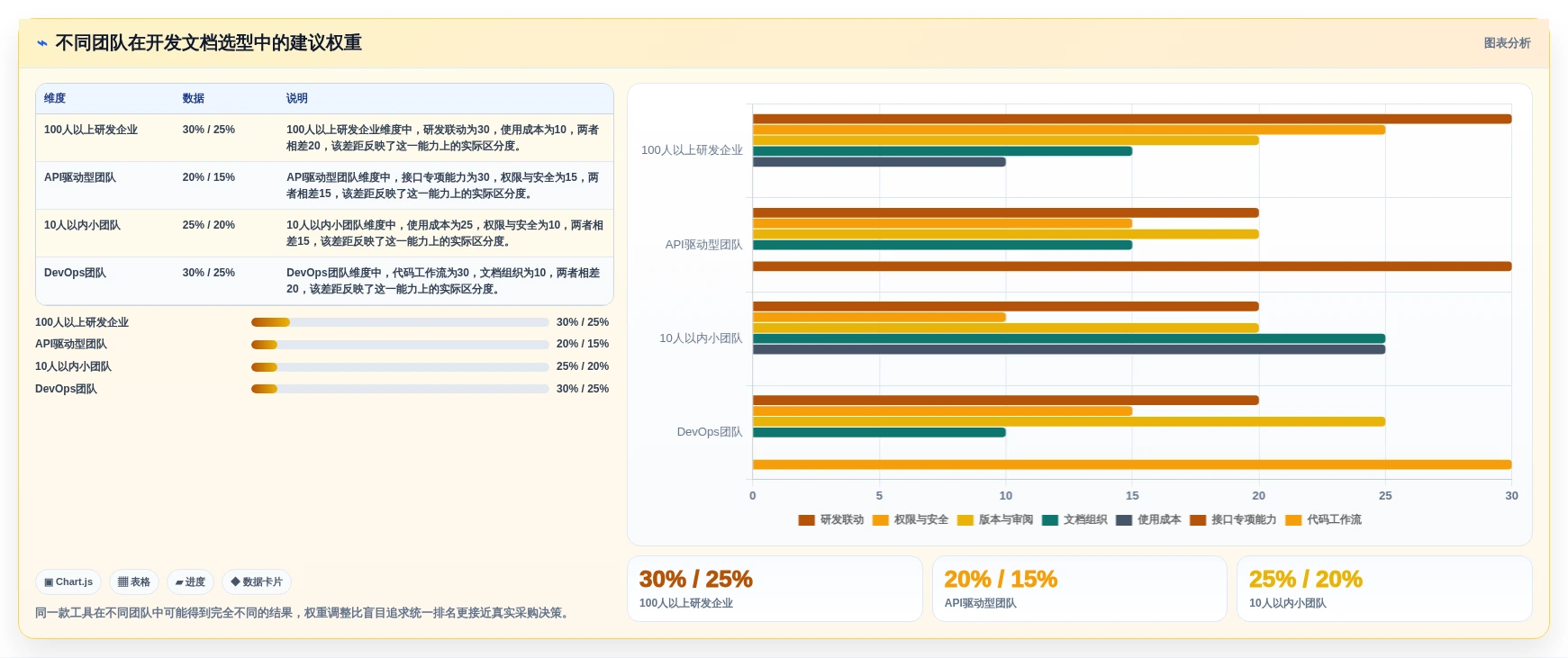The height and width of the screenshot is (658, 1568).
Task: Click the 25% / 20% data card
Action: (1384, 589)
